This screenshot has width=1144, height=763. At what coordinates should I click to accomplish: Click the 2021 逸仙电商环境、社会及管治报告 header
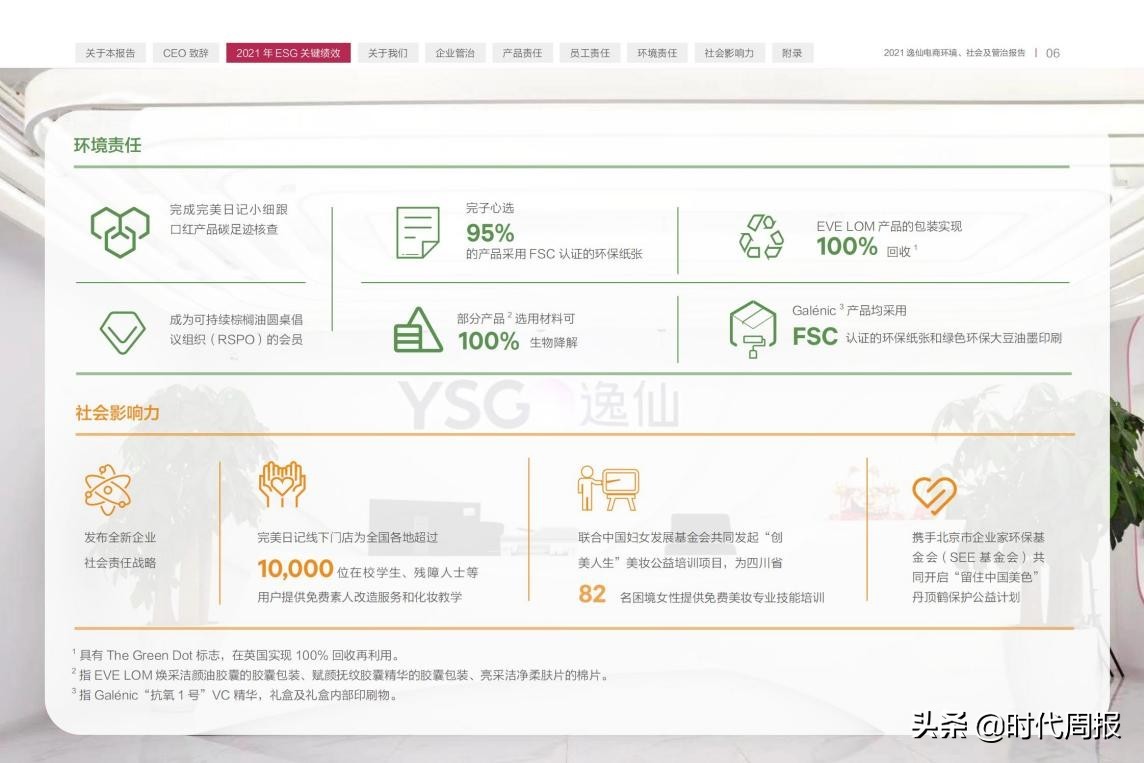pyautogui.click(x=954, y=53)
